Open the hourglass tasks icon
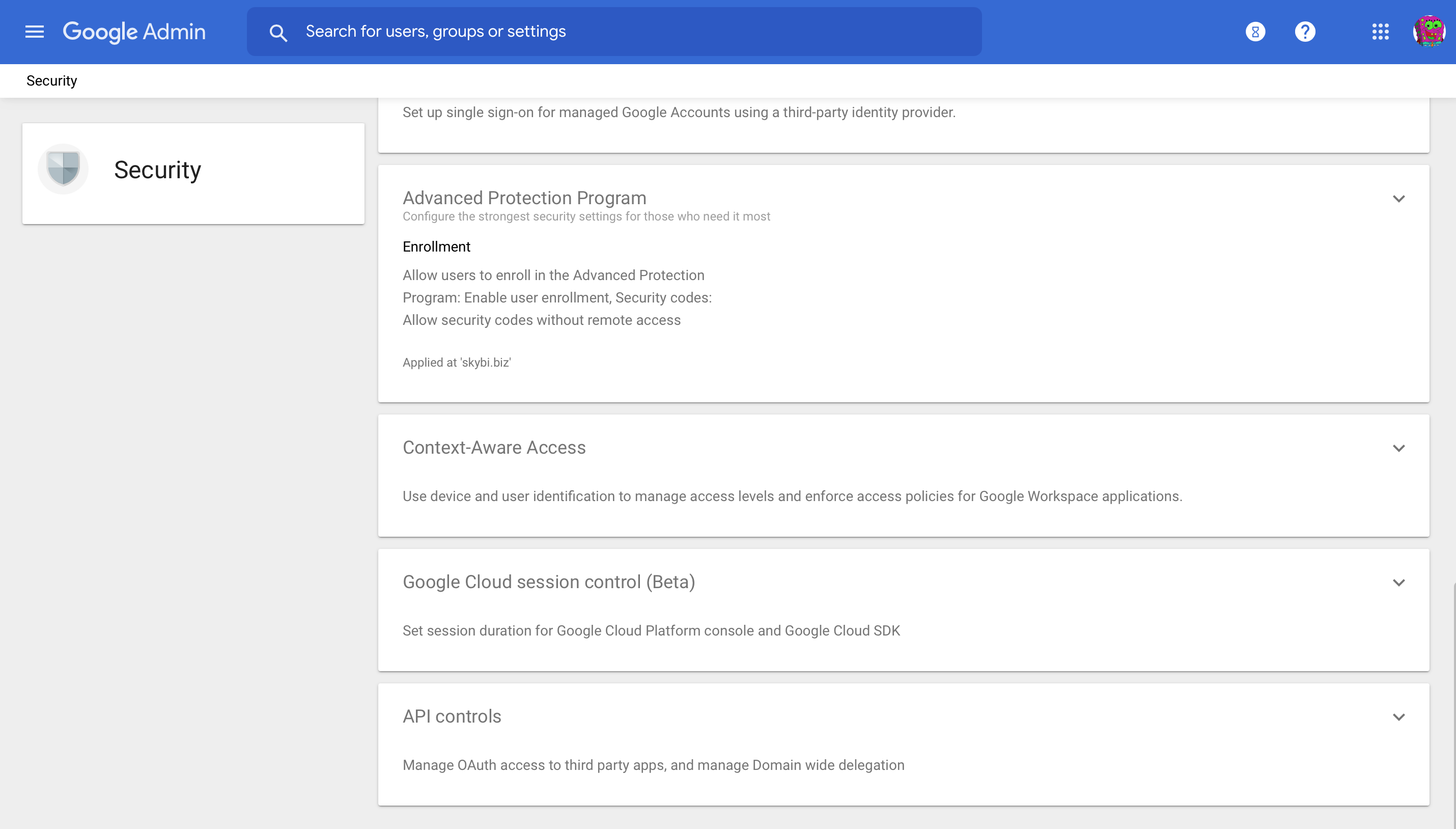 [1255, 32]
